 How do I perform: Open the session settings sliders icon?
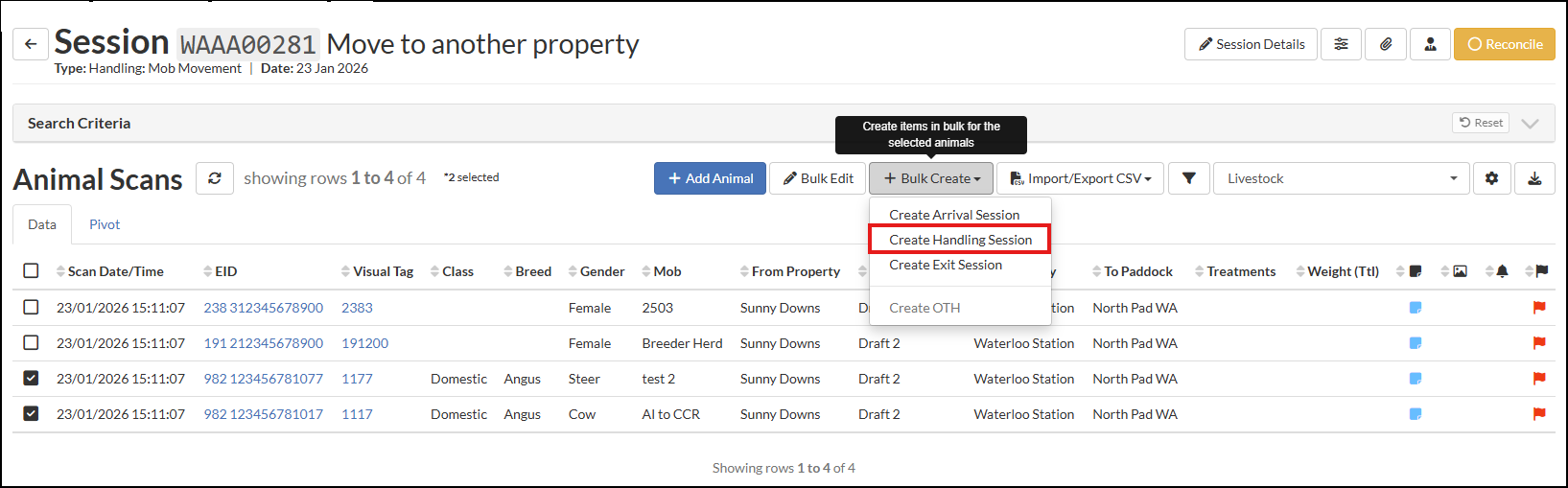[x=1341, y=44]
